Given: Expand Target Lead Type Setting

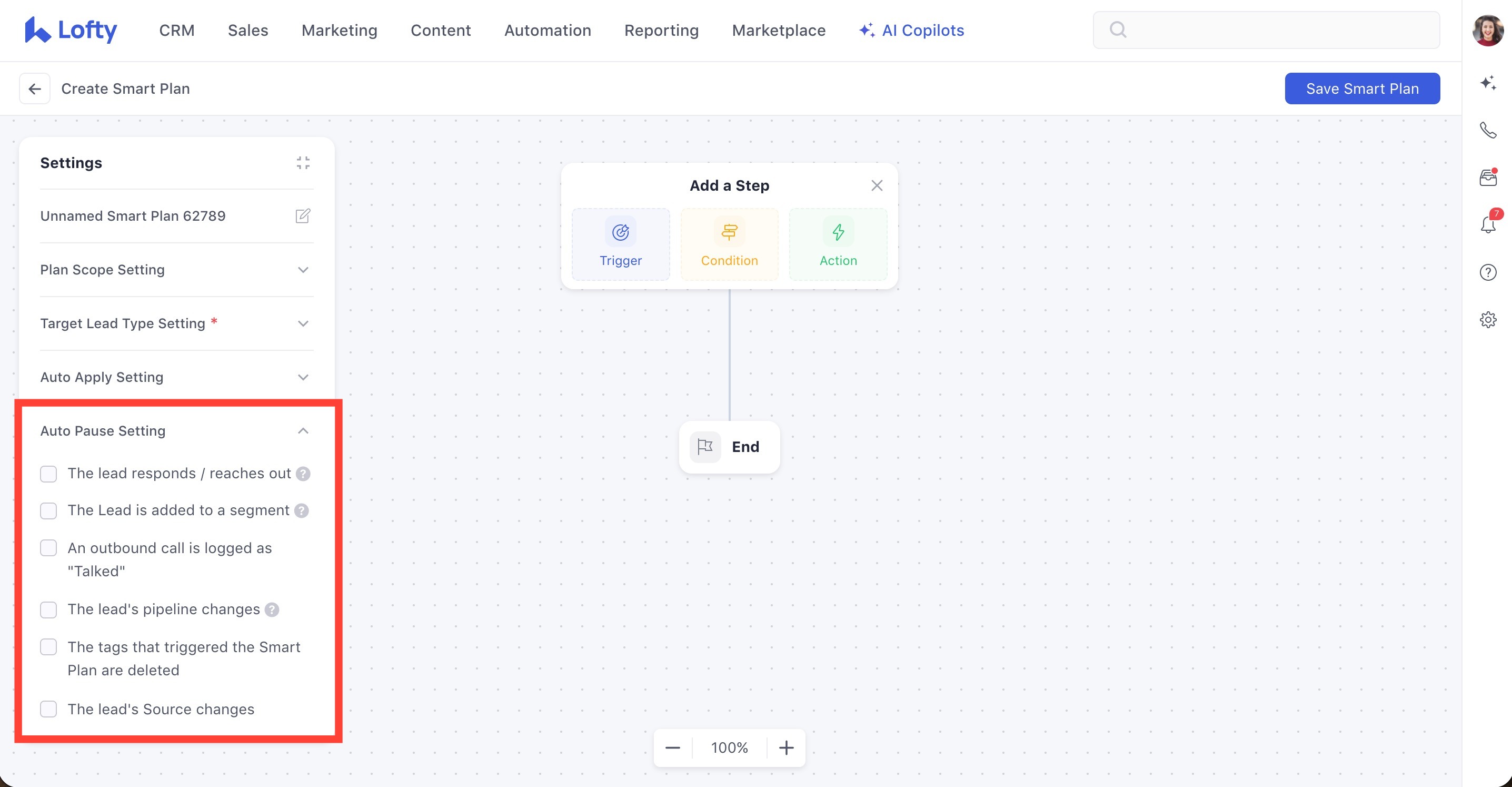Looking at the screenshot, I should [x=303, y=323].
